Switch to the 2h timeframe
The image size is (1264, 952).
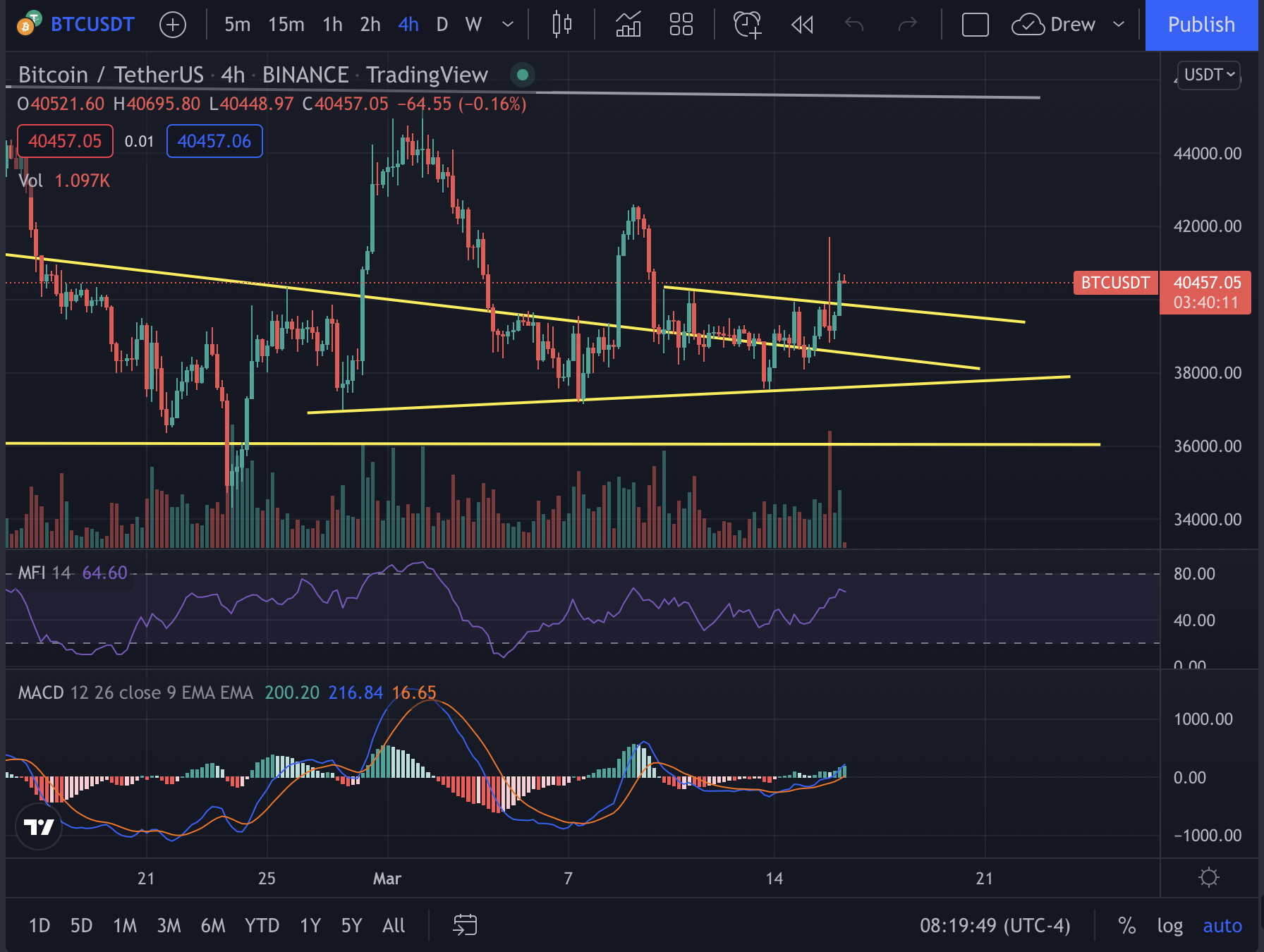pyautogui.click(x=370, y=25)
